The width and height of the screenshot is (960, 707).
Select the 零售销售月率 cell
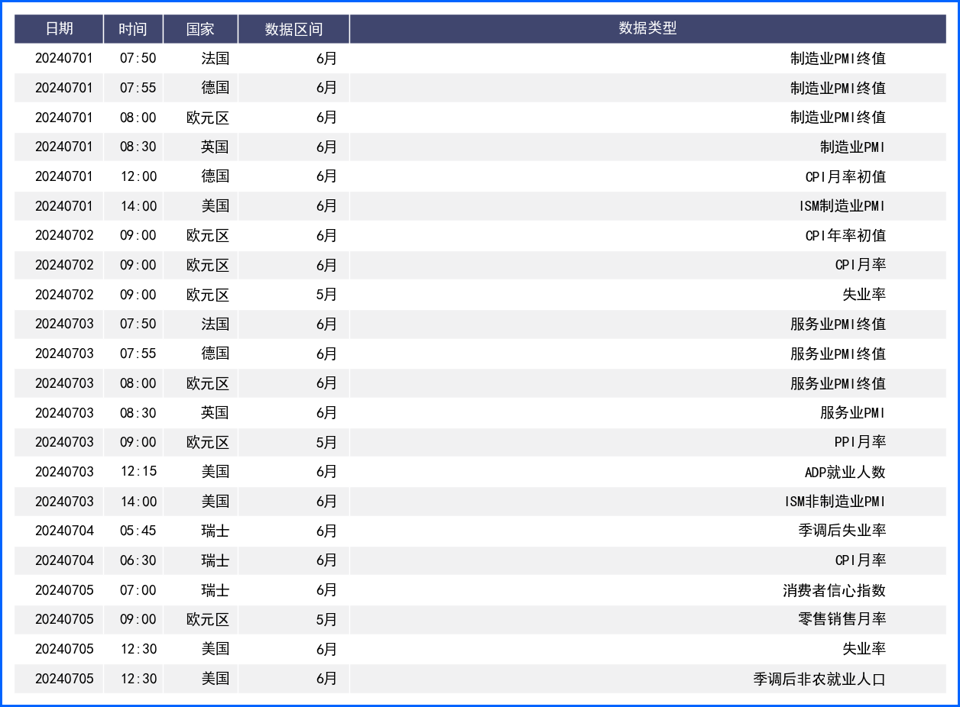point(842,619)
